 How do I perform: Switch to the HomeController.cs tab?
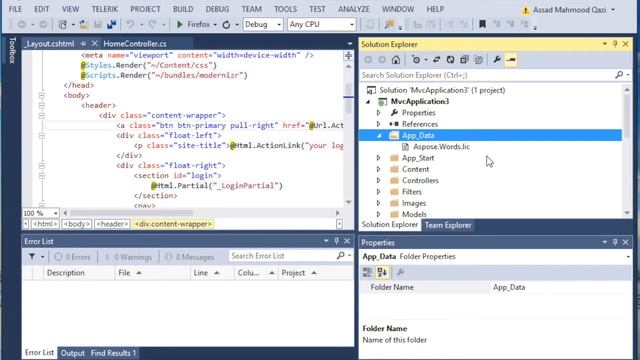[135, 44]
